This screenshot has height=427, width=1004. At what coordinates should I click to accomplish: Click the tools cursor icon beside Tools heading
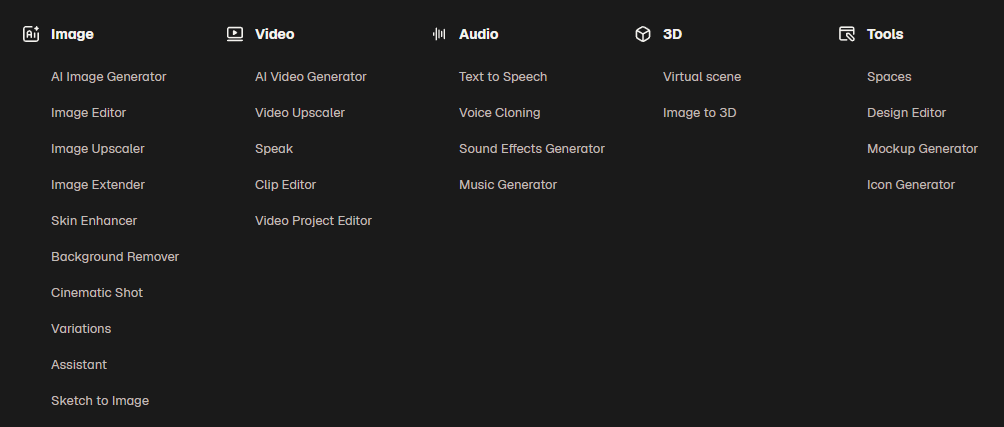[846, 34]
